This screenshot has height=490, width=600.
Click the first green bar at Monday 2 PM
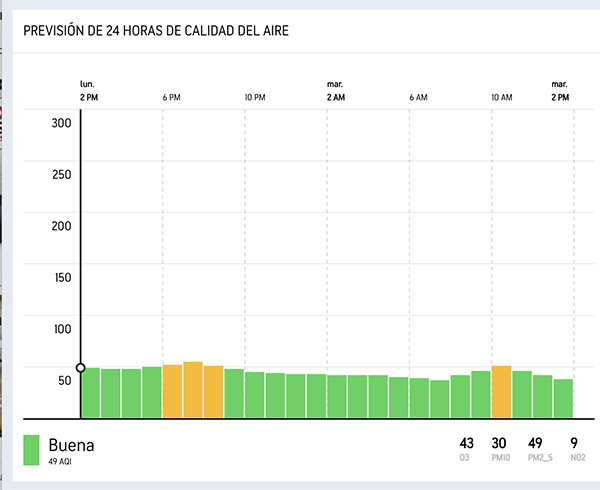(x=91, y=393)
